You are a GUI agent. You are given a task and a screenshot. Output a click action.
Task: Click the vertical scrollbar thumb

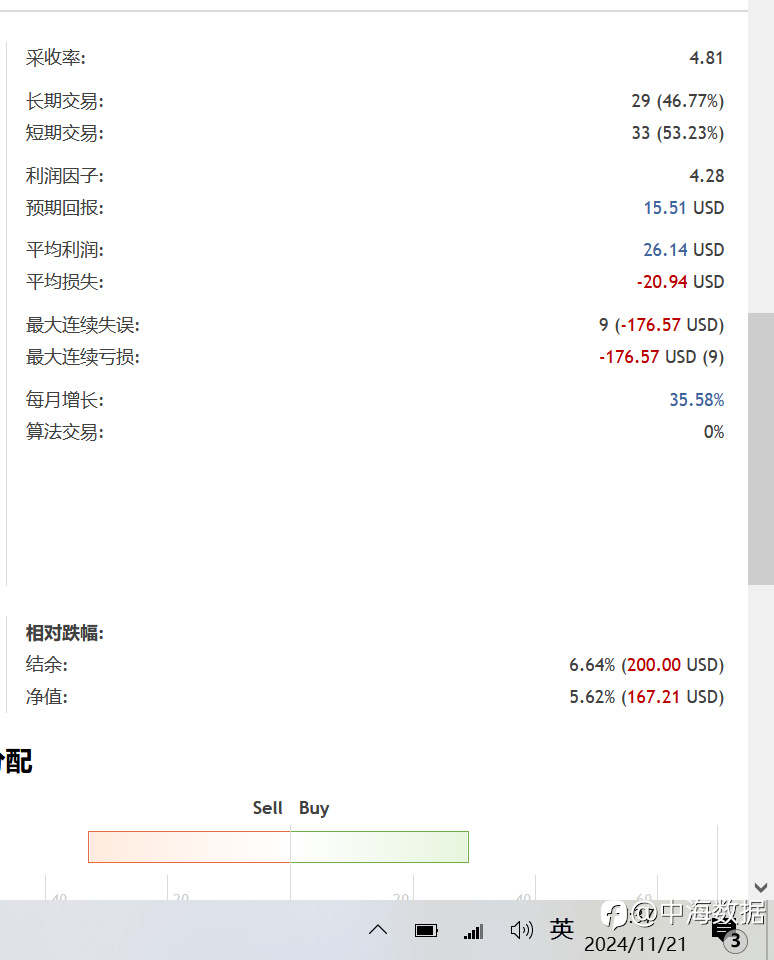[761, 449]
